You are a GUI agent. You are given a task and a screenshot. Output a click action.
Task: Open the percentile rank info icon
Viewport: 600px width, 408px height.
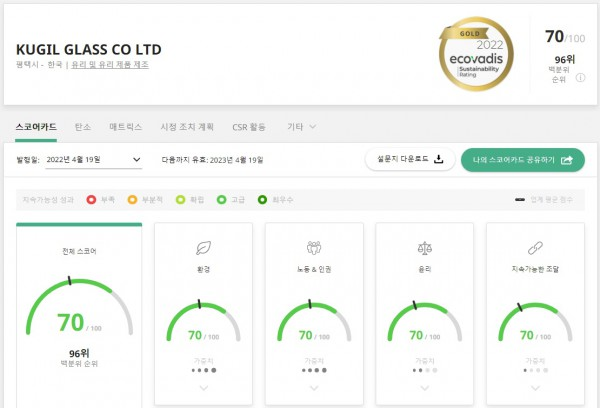(580, 78)
